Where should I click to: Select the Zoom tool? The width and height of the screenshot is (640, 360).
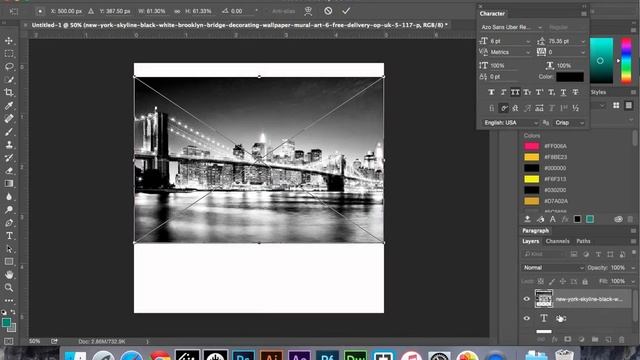(9, 287)
